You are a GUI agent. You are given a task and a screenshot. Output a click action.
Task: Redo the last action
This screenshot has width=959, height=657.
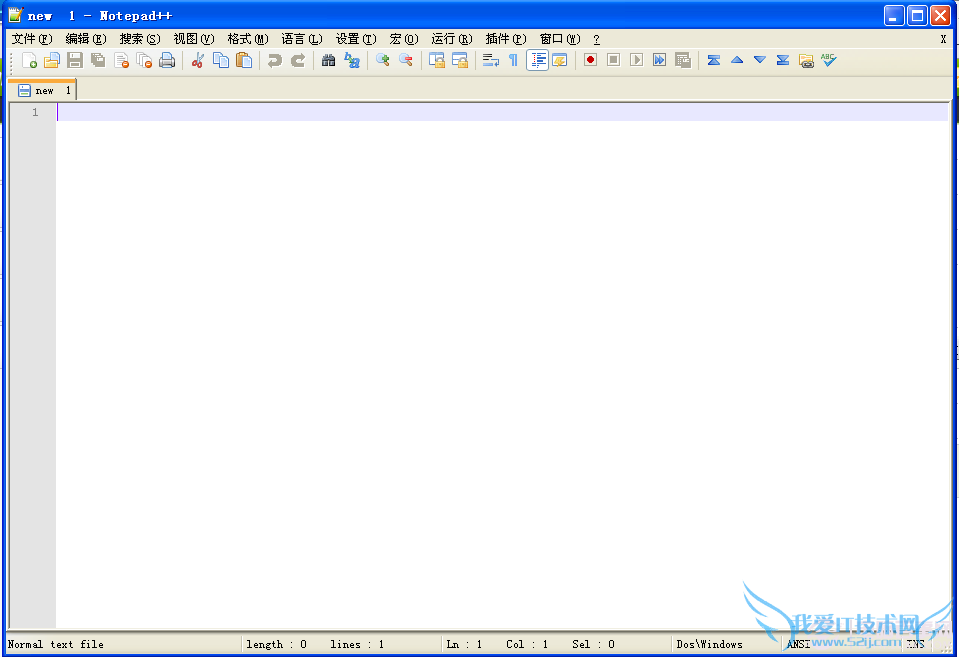[295, 60]
